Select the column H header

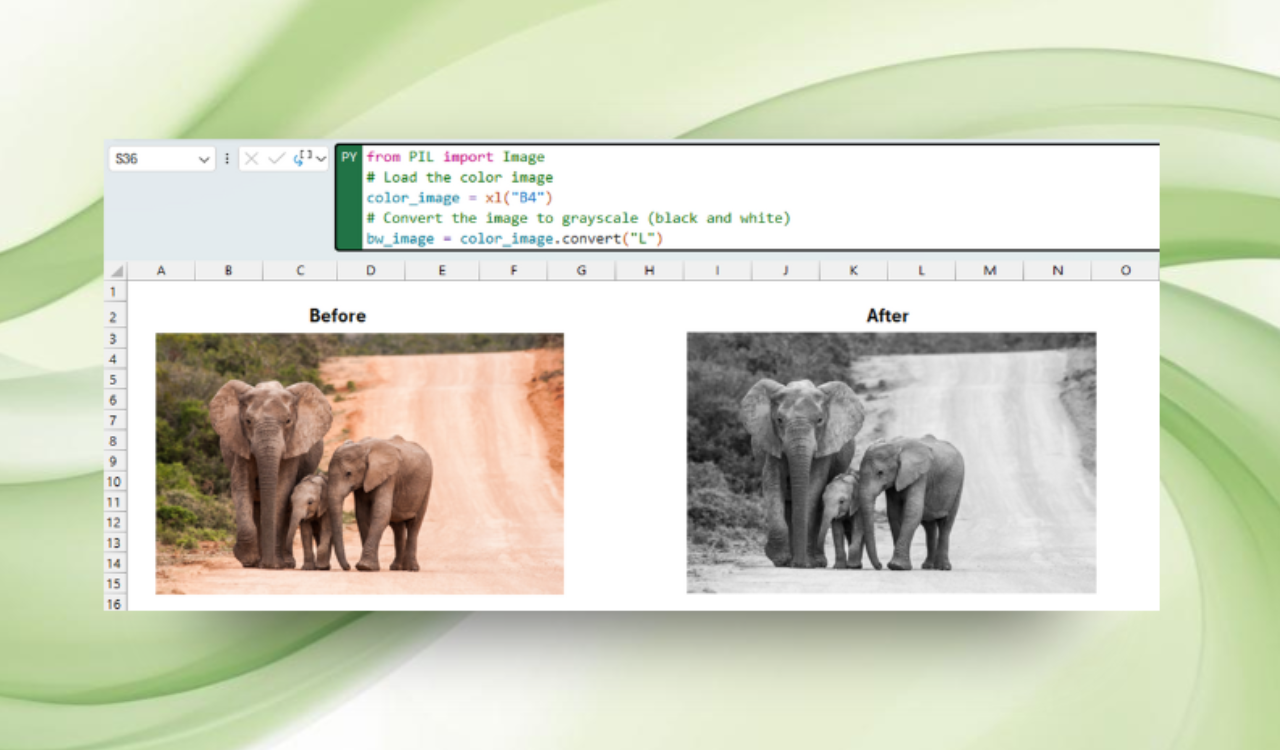tap(648, 270)
